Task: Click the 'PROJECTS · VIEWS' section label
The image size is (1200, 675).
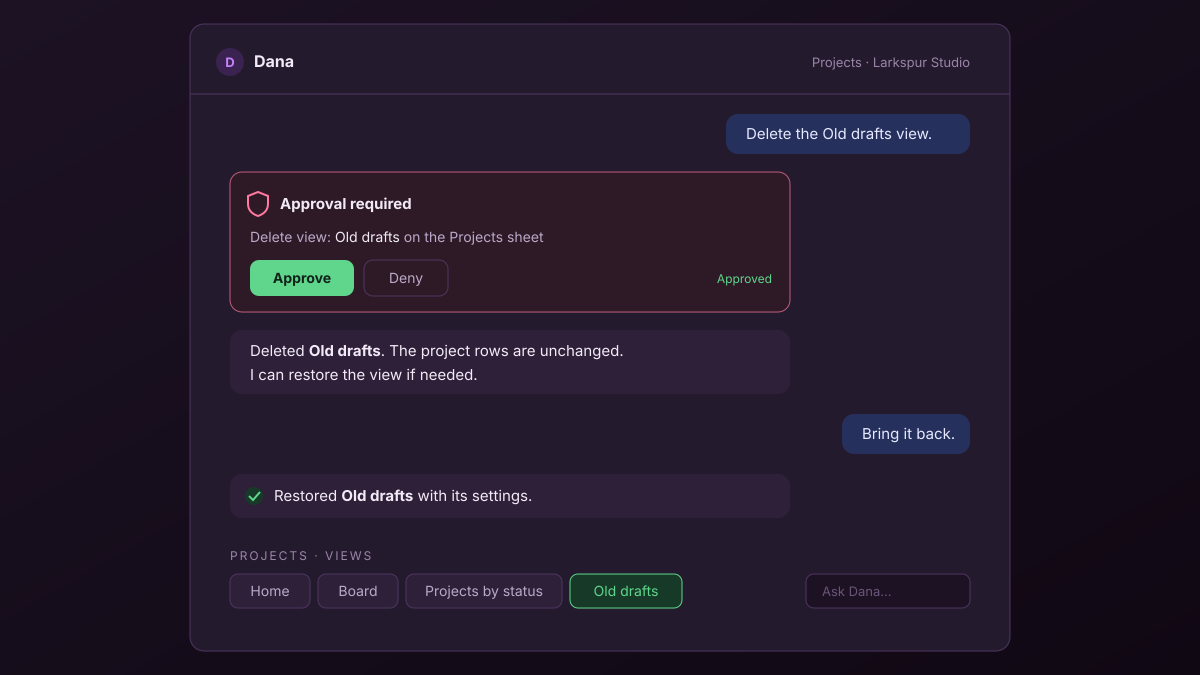Action: pyautogui.click(x=301, y=556)
